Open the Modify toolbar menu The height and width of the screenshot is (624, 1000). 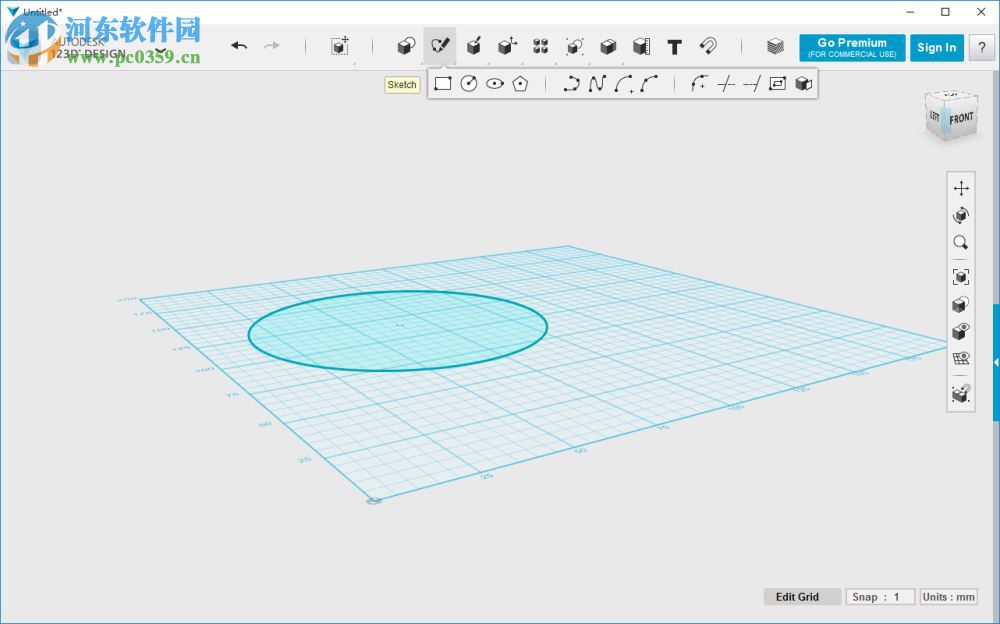(507, 46)
